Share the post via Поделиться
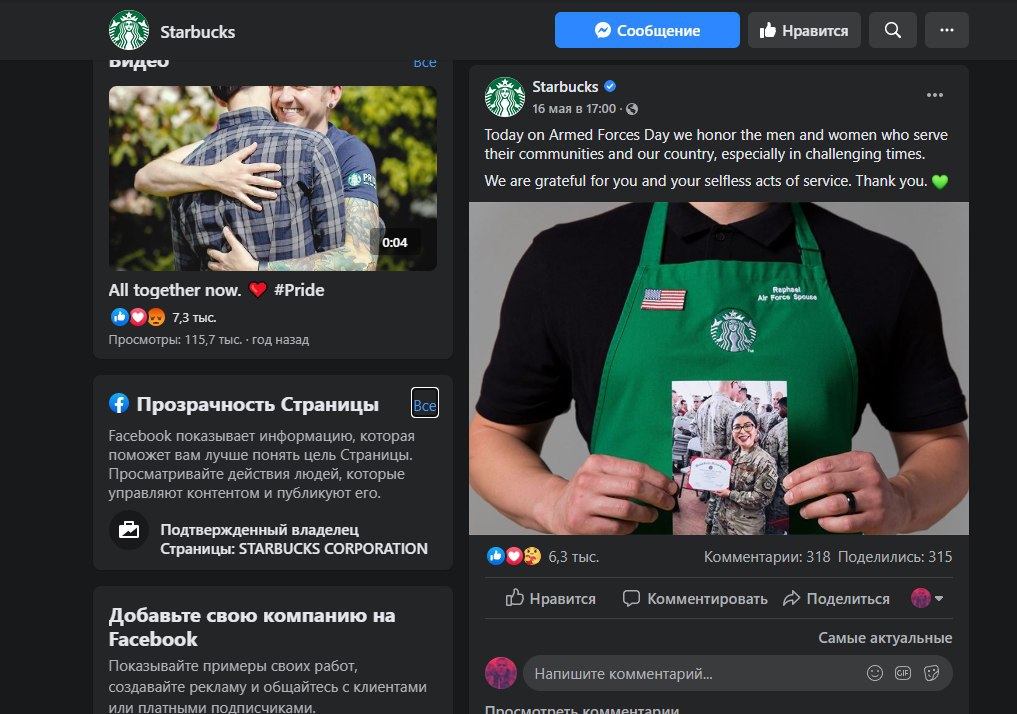 [x=836, y=599]
